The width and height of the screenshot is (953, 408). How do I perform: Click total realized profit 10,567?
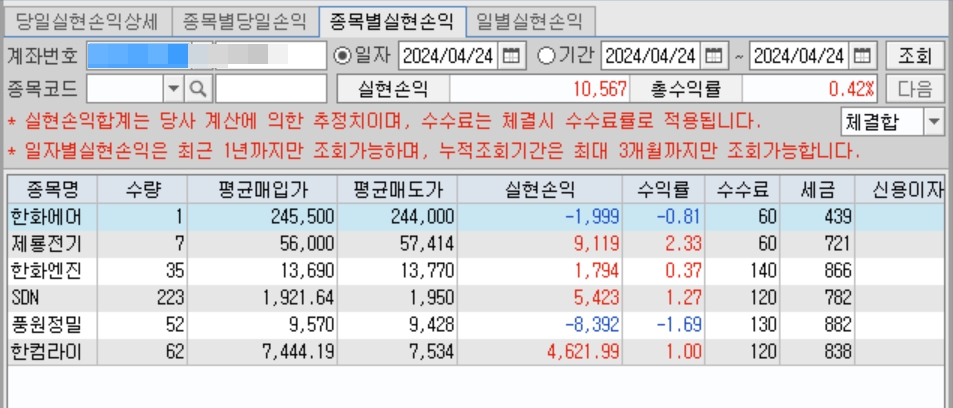(600, 89)
